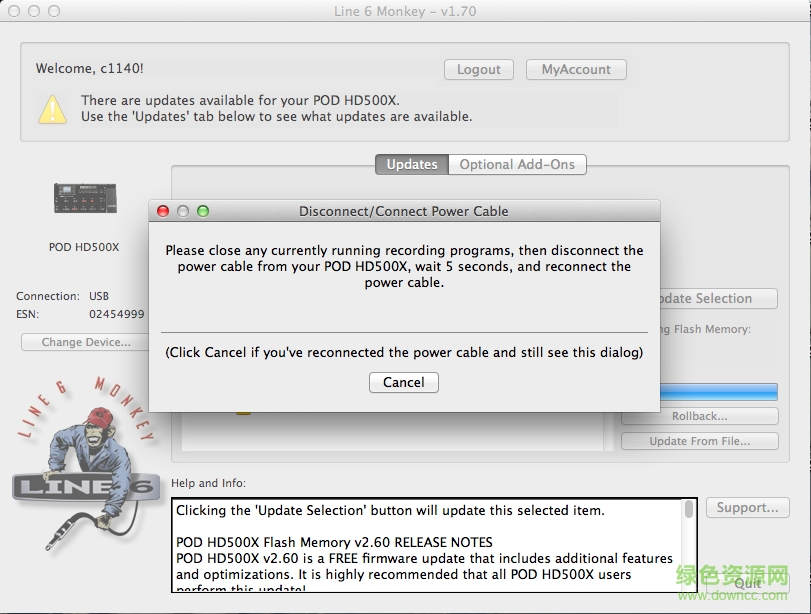
Task: Open the Support button
Action: click(747, 507)
